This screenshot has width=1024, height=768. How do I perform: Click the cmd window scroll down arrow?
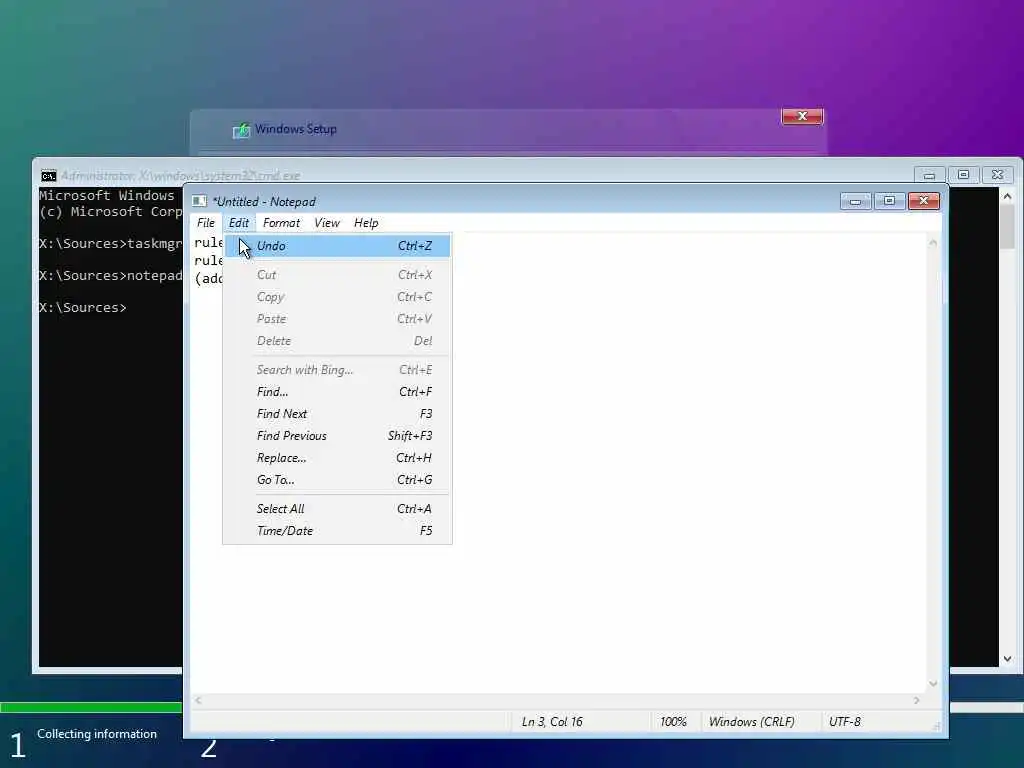pos(1007,659)
